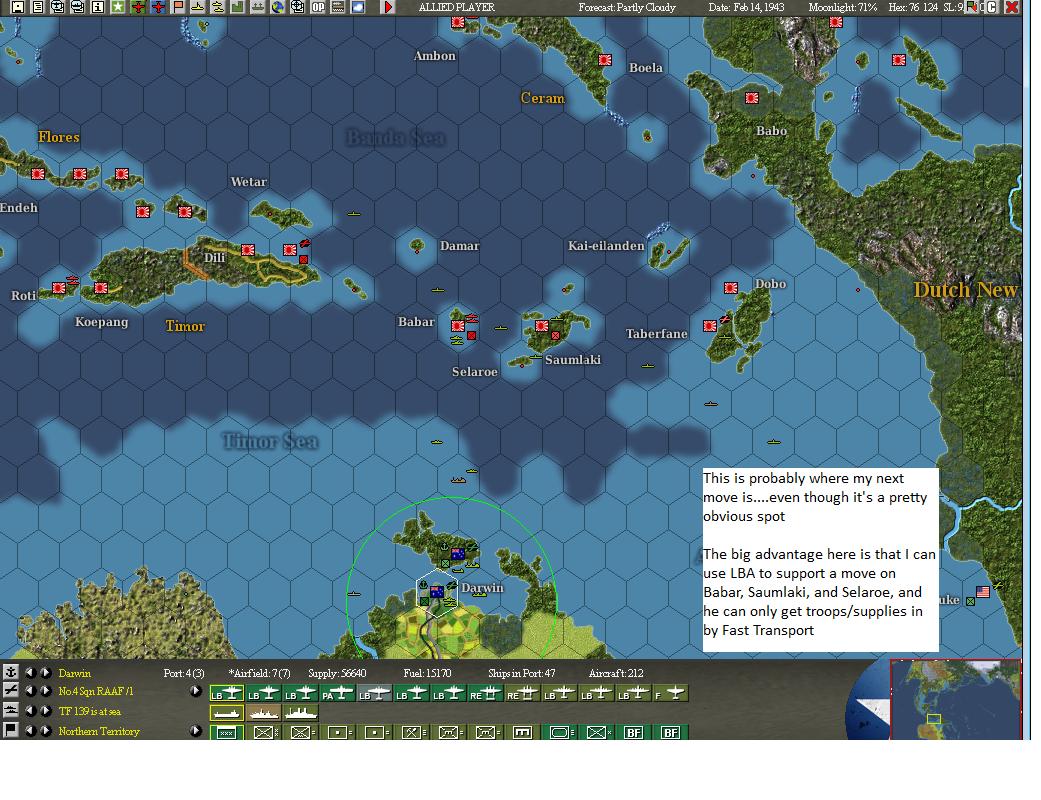Viewport: 1041px width, 800px height.
Task: Open the OP toolbar button
Action: 318,7
